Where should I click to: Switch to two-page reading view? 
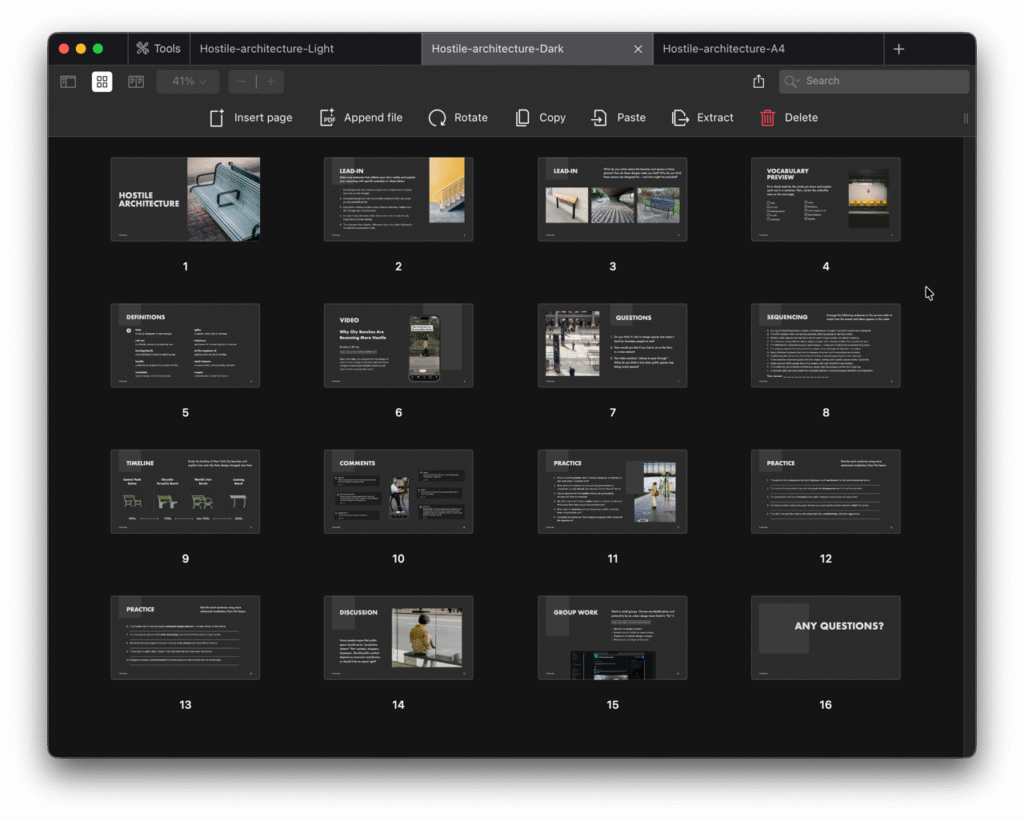(x=136, y=82)
